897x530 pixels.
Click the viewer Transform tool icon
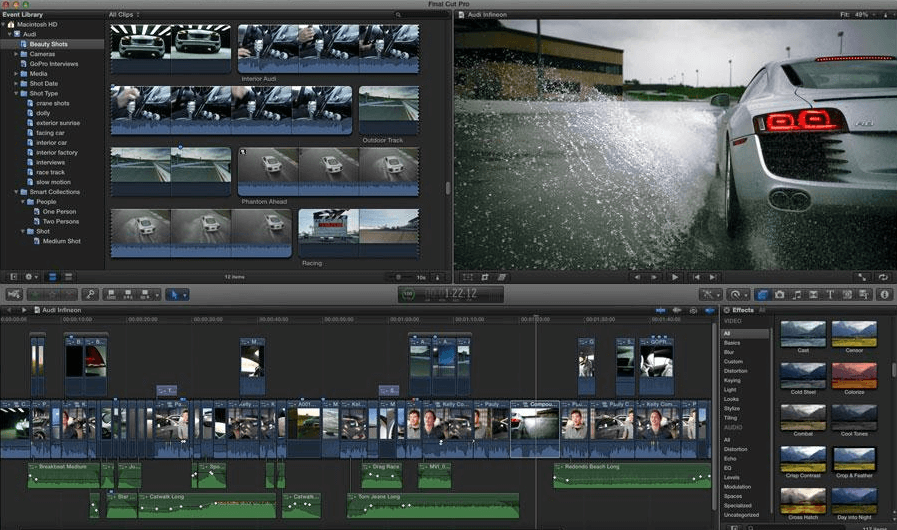[x=467, y=277]
